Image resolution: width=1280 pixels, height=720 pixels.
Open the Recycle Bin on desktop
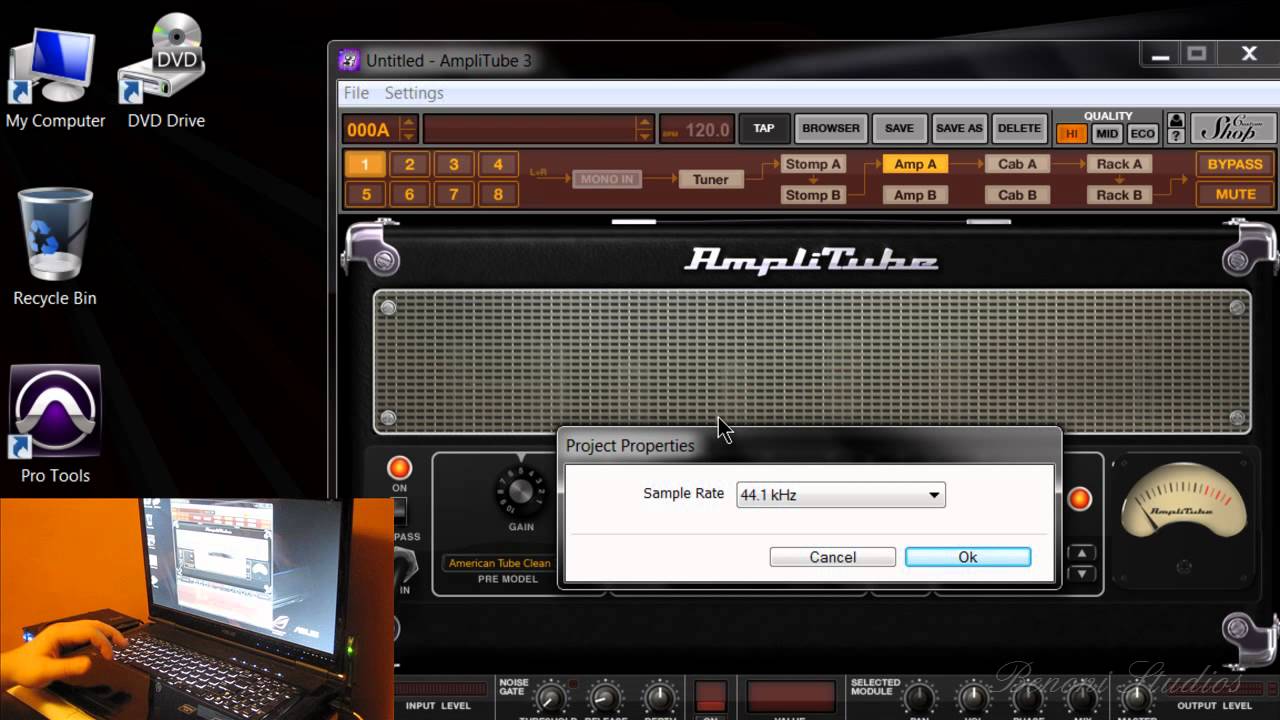point(55,246)
